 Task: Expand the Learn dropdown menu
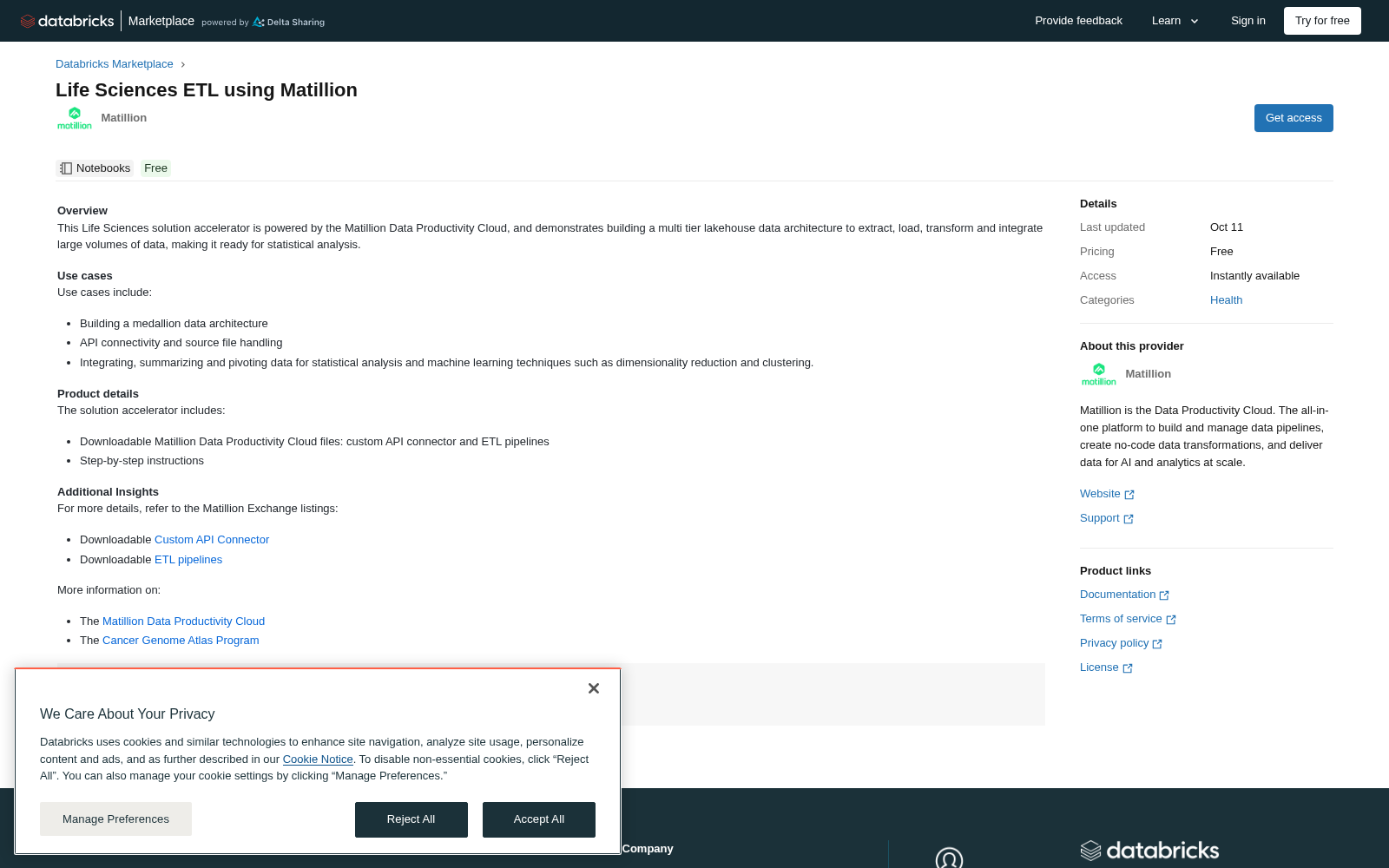pos(1175,21)
